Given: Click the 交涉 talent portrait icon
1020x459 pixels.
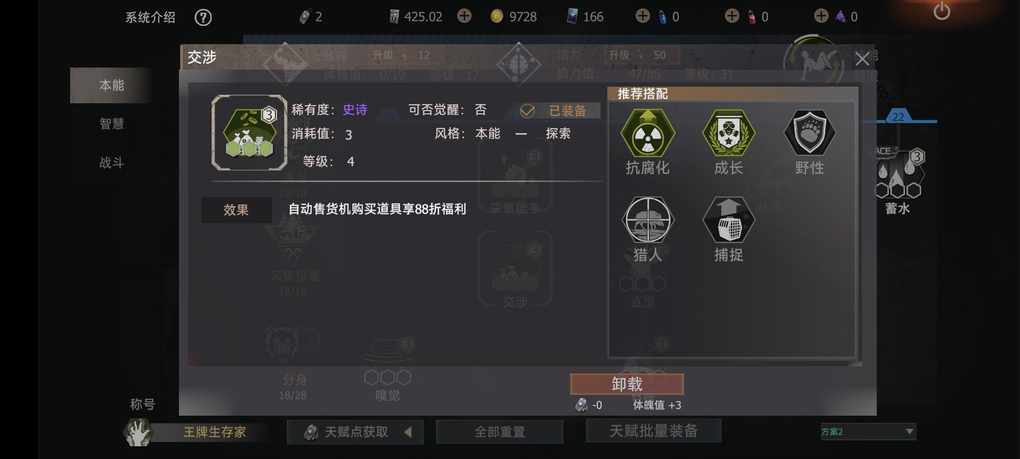Looking at the screenshot, I should point(249,133).
